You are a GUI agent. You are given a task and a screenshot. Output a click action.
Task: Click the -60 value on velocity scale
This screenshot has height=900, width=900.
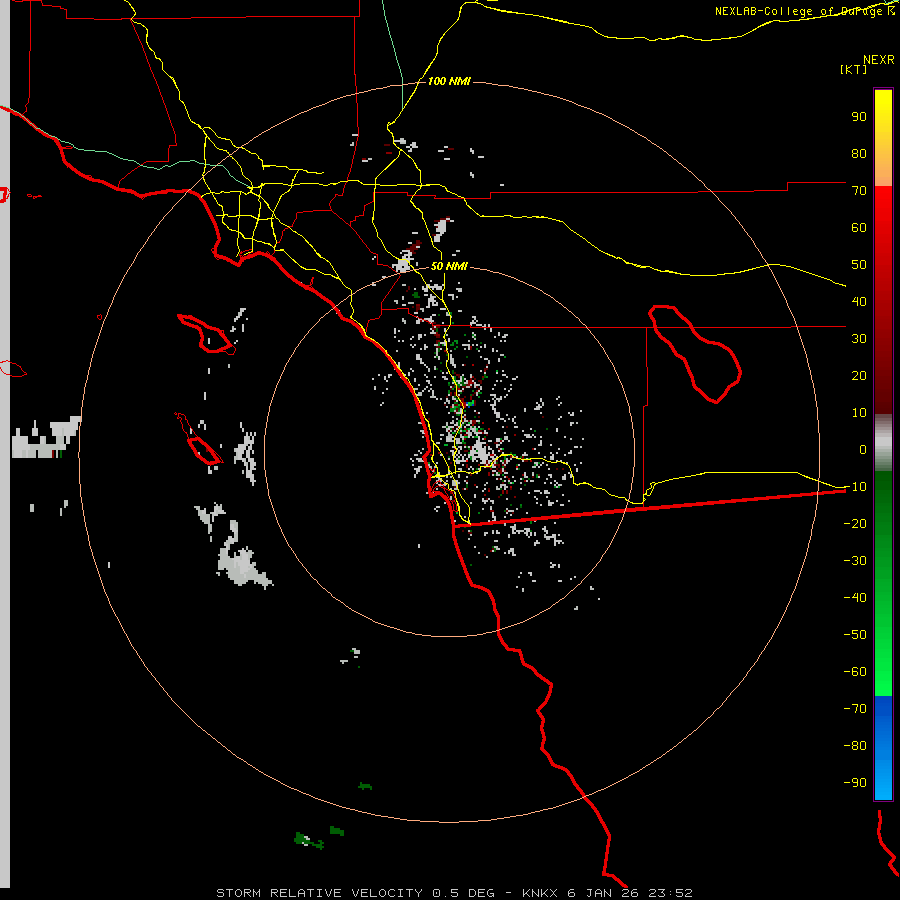click(855, 672)
